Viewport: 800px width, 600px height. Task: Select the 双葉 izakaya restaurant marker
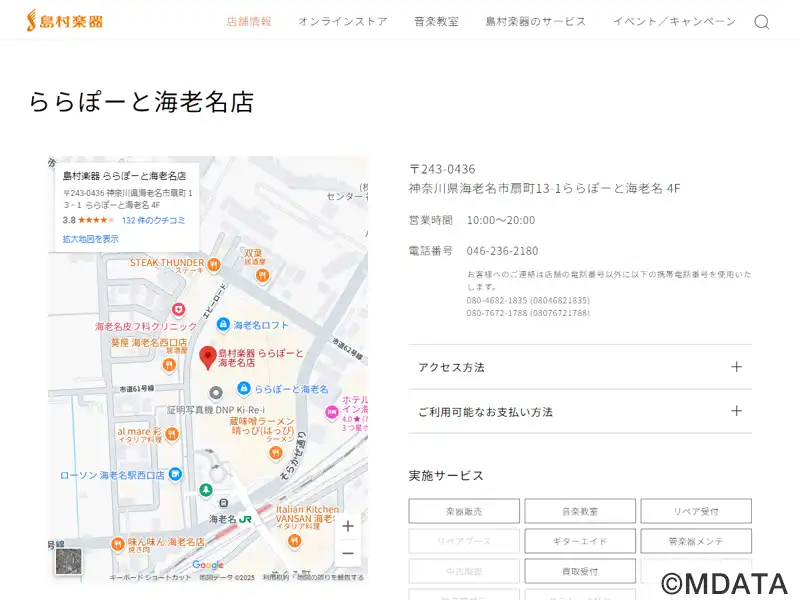pos(262,276)
